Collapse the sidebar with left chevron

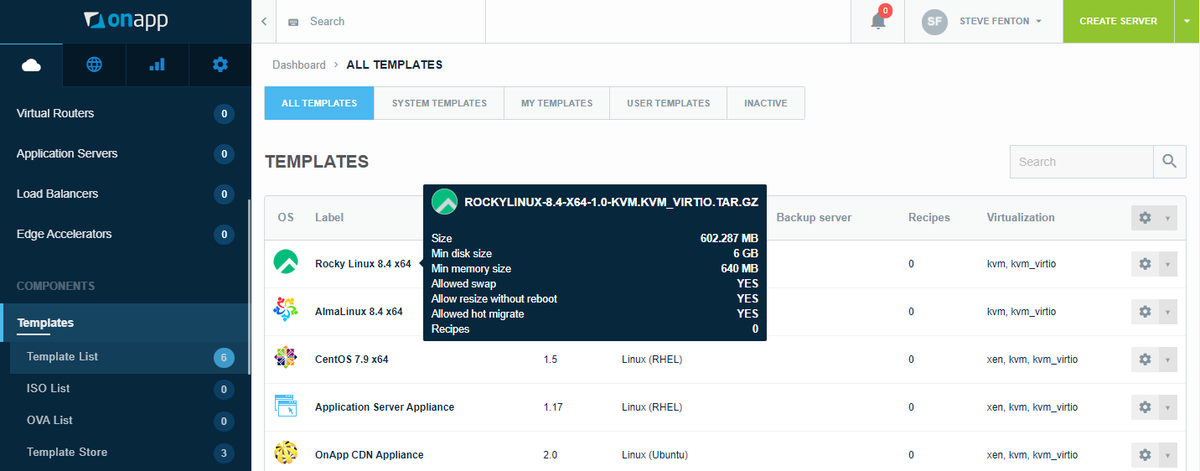coord(263,21)
